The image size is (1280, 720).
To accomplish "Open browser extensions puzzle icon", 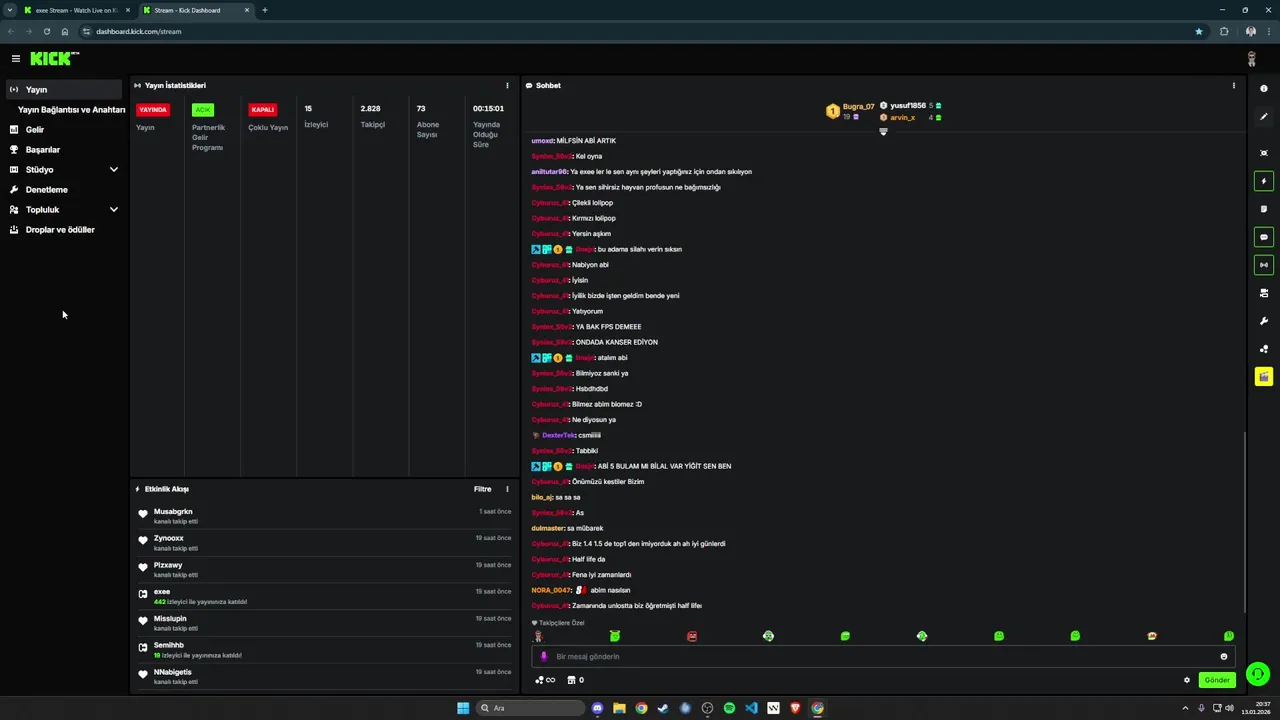I will pyautogui.click(x=1224, y=31).
